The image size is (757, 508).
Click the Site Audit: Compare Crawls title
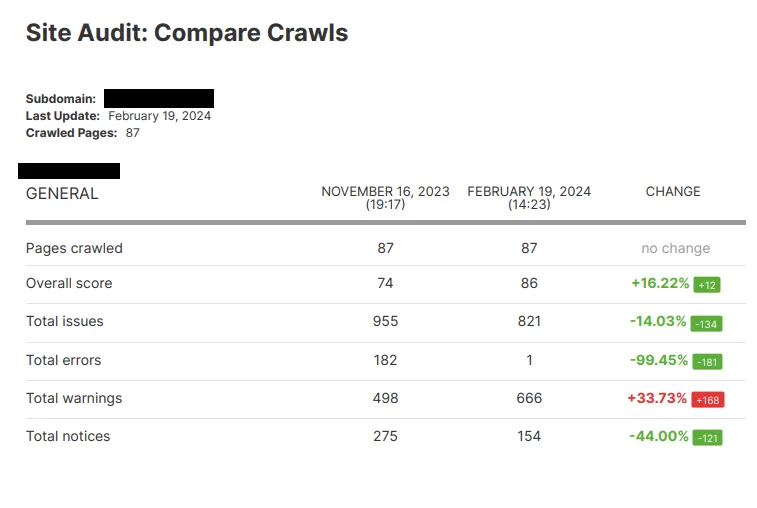[187, 33]
